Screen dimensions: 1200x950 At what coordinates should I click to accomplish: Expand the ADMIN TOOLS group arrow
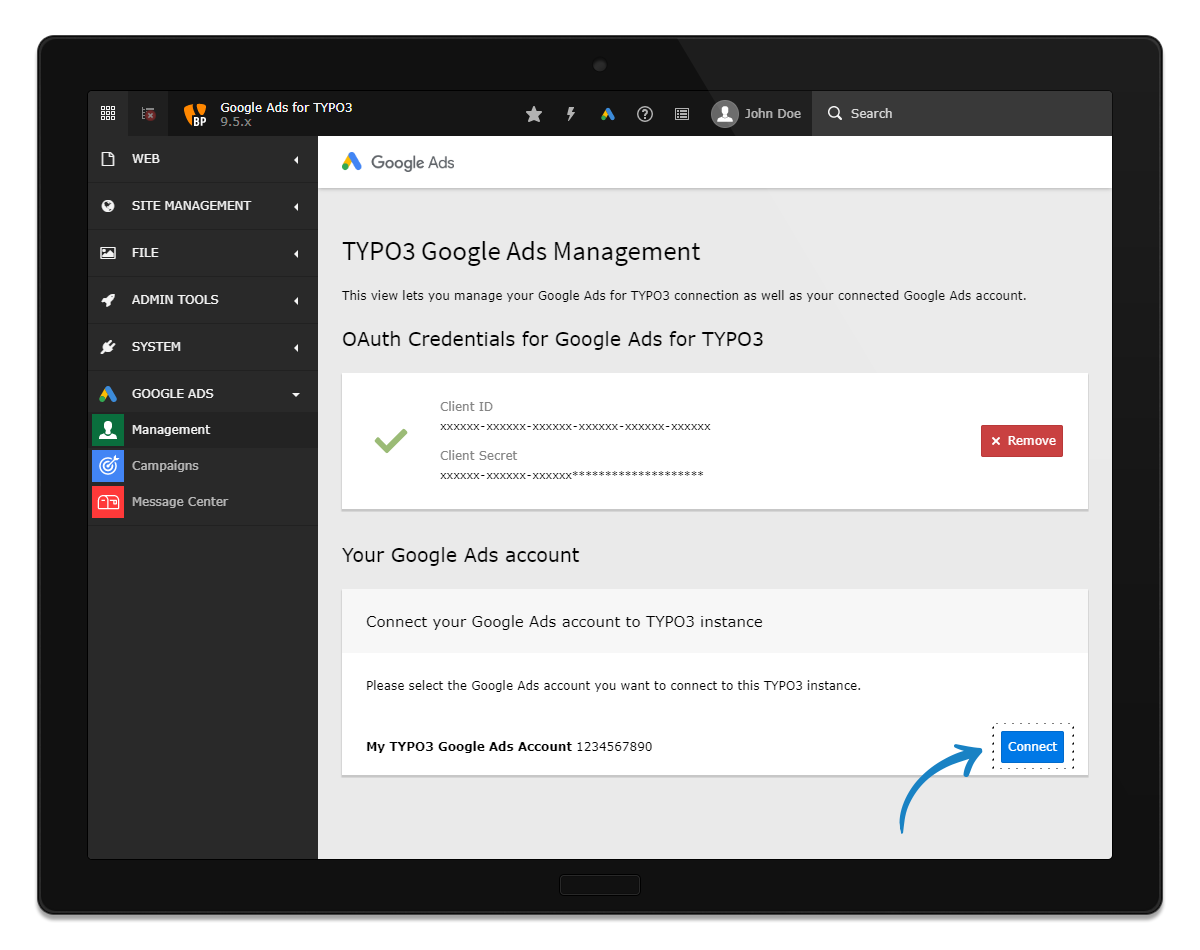pos(296,301)
